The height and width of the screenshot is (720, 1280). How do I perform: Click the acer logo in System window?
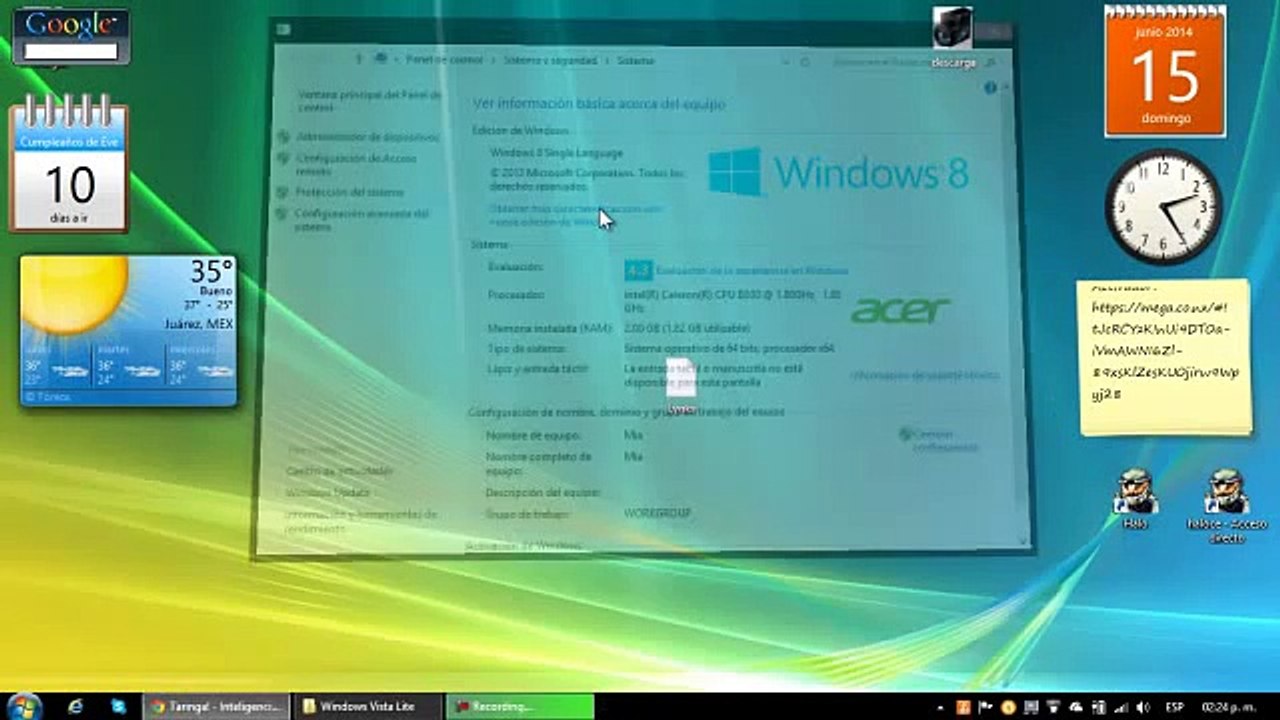point(900,310)
